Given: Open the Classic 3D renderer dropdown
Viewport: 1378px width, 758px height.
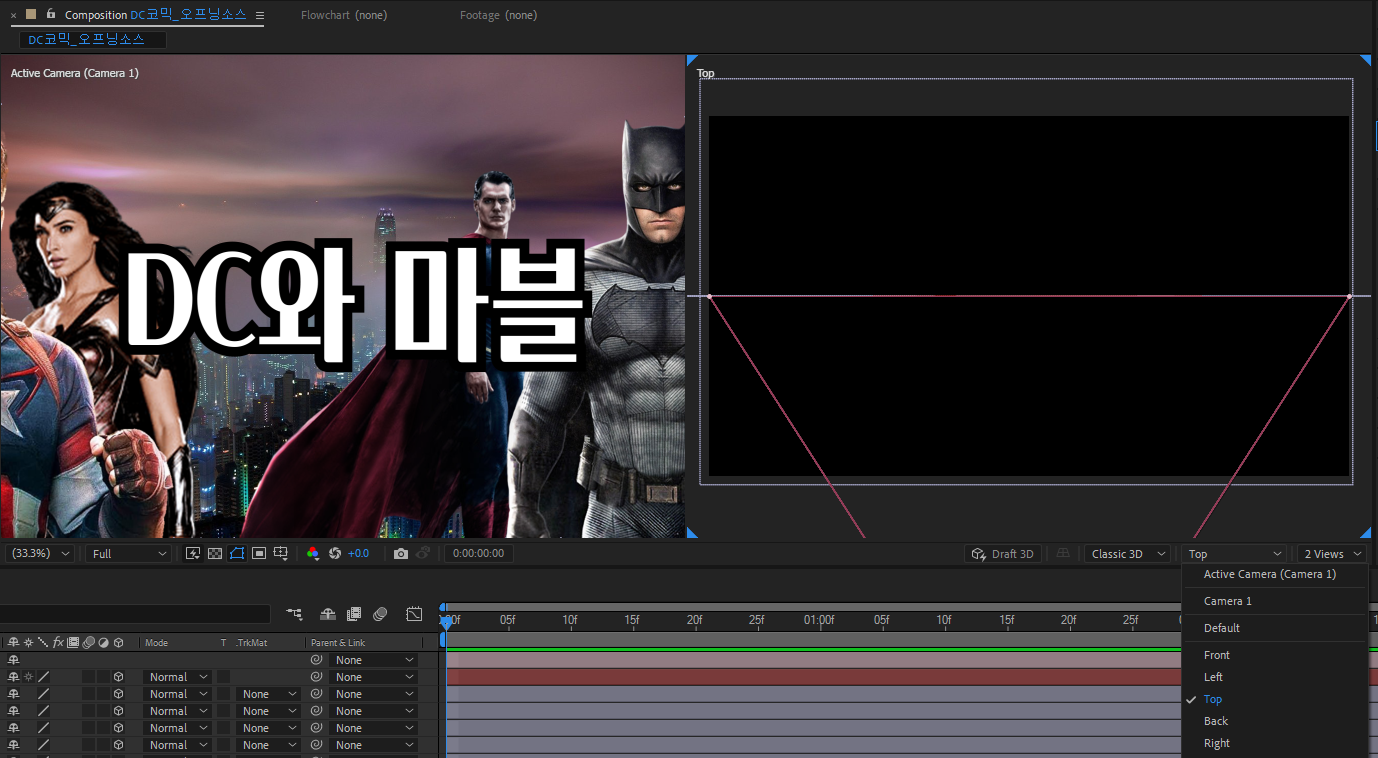Looking at the screenshot, I should (x=1128, y=553).
